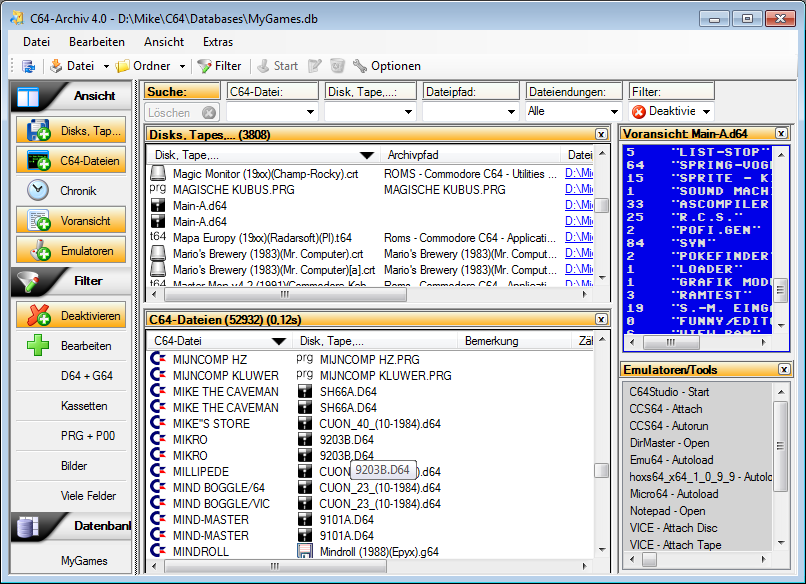Click the Datei add-file toolbar button
Image resolution: width=806 pixels, height=584 pixels.
click(72, 66)
